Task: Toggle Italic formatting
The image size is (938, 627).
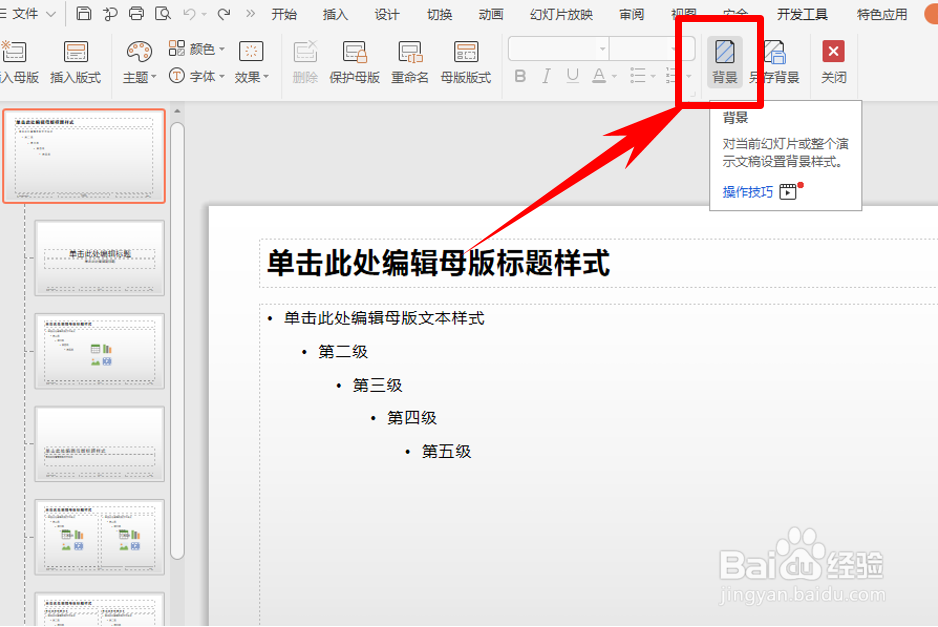Action: [546, 76]
